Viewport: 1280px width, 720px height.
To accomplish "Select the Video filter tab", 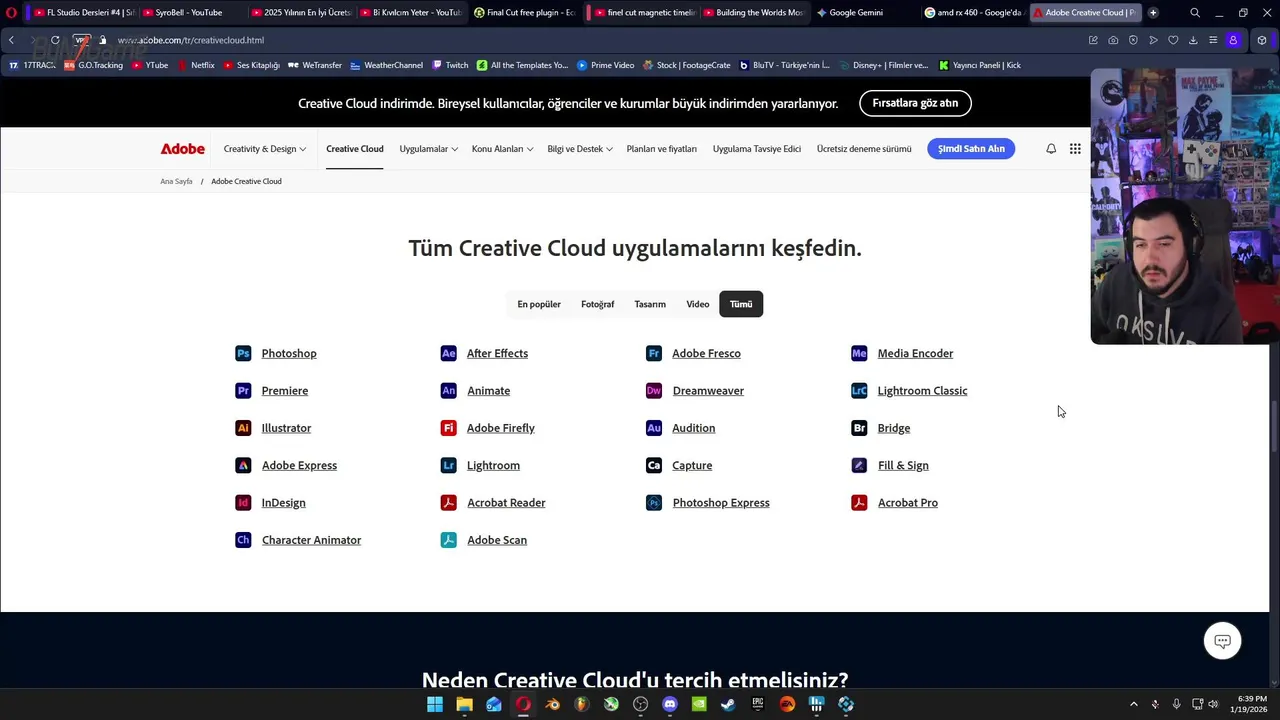I will coord(698,304).
